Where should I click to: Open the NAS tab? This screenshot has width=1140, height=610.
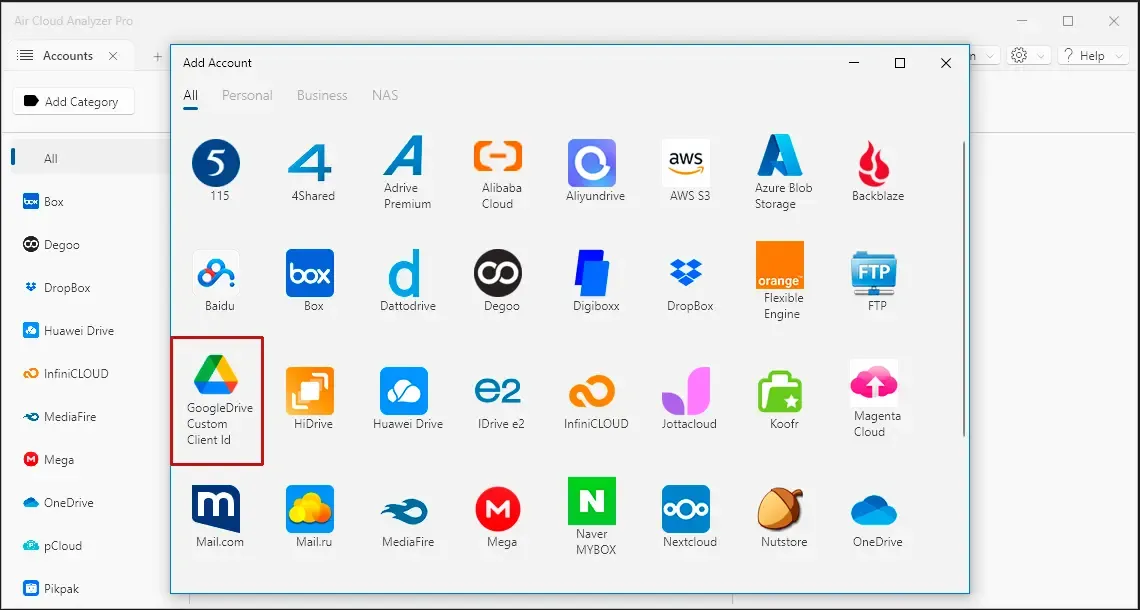385,95
